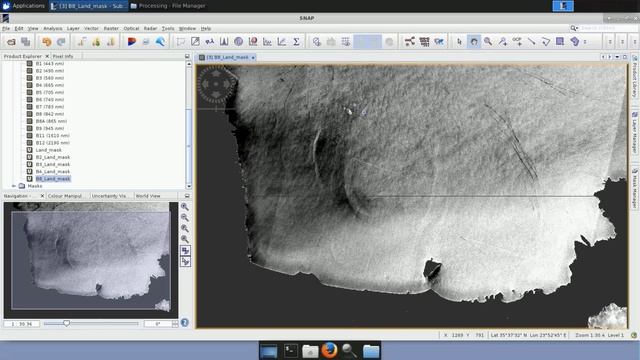
Task: Switch to the Uncertainty Visualisation tab
Action: click(x=109, y=196)
